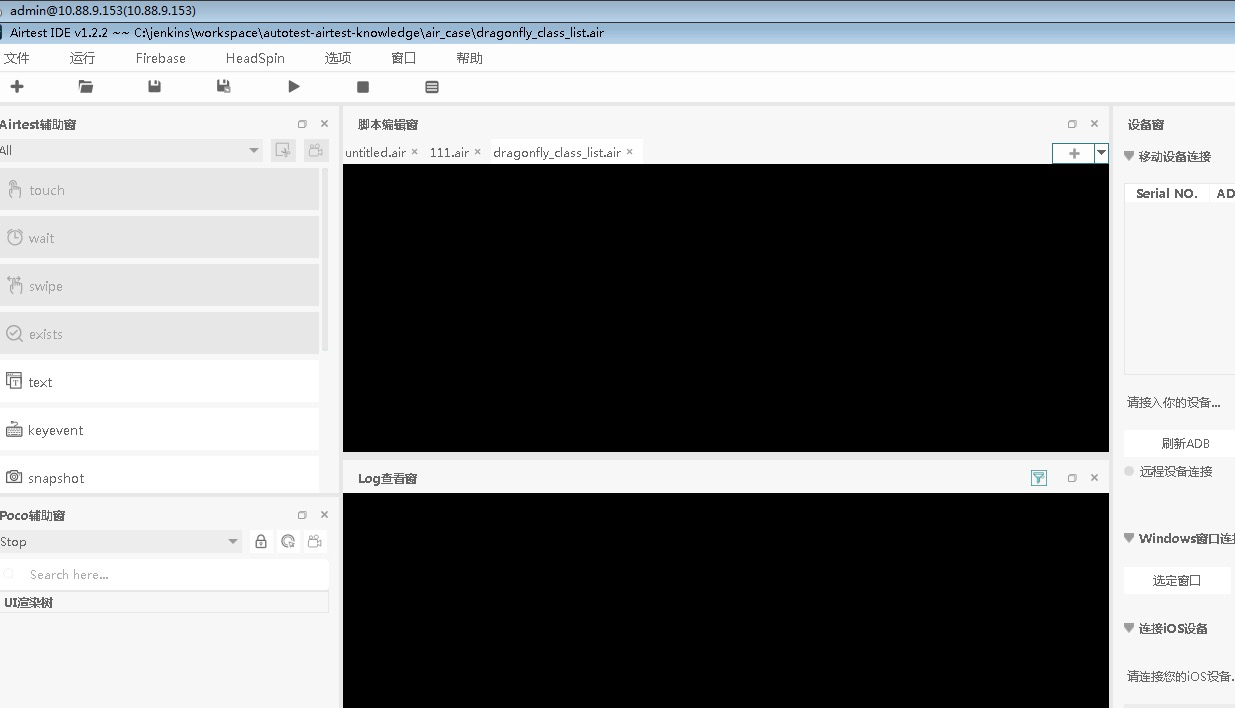
Task: Save the script with the floppy disk icon
Action: click(154, 87)
